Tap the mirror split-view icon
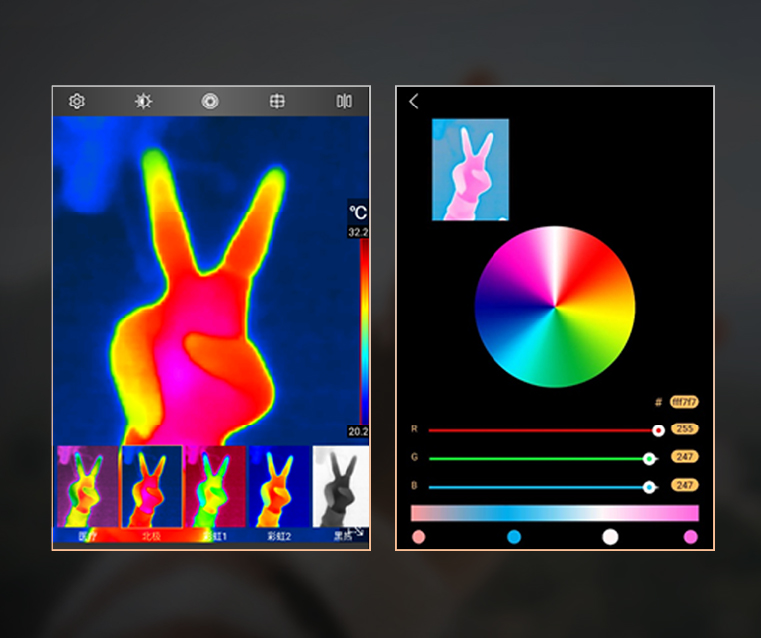 (x=344, y=101)
